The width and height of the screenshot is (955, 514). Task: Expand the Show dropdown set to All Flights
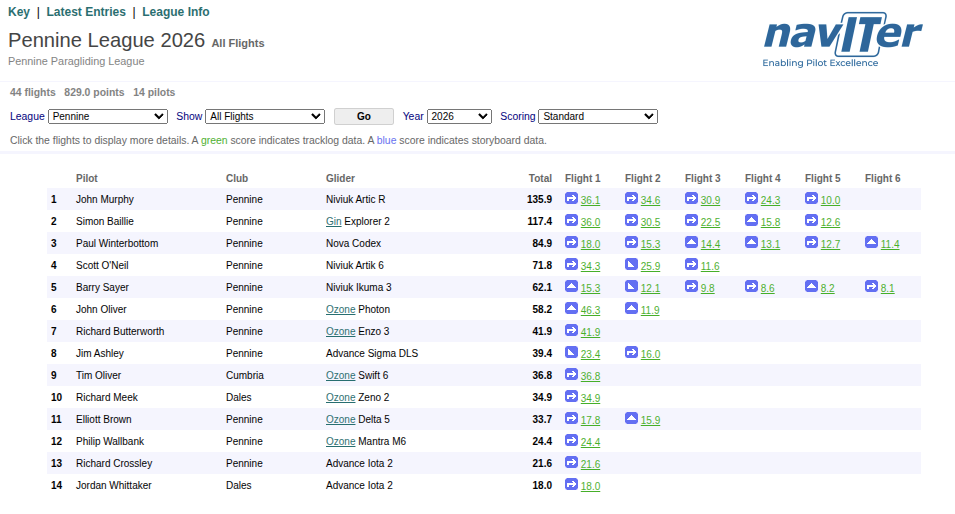pyautogui.click(x=265, y=116)
